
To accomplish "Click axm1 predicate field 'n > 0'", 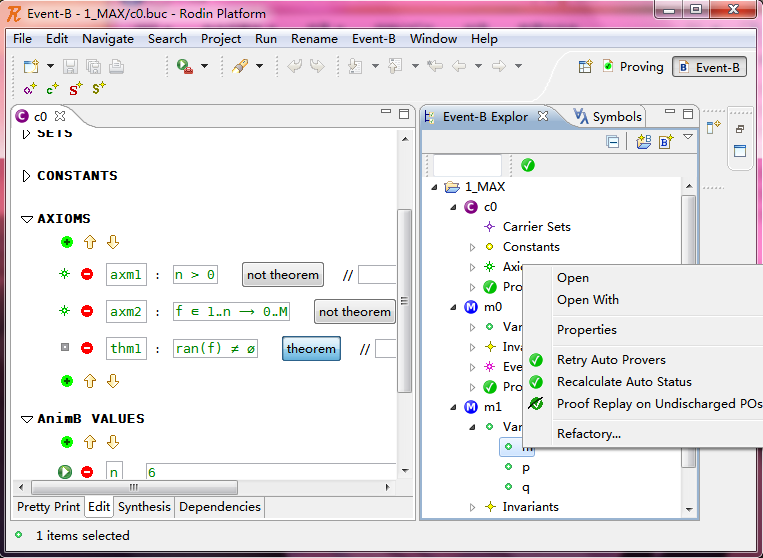I will click(x=195, y=275).
